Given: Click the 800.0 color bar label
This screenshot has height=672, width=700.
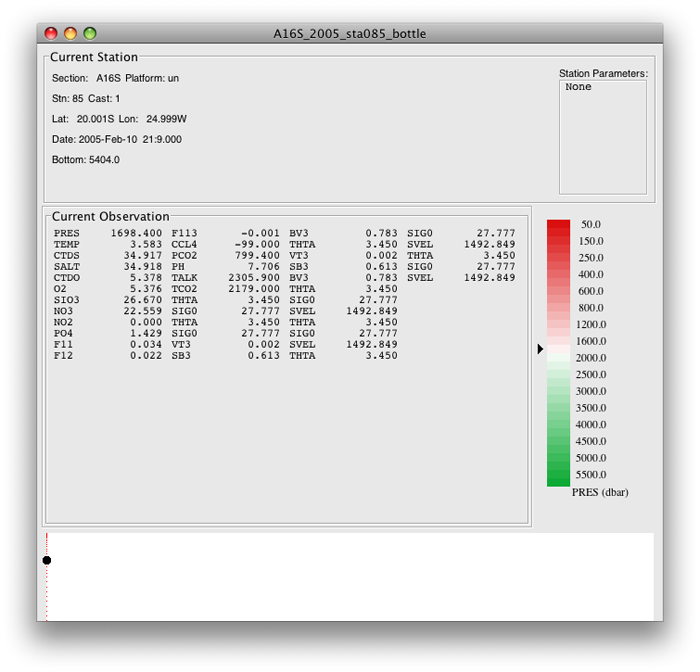Looking at the screenshot, I should coord(591,308).
